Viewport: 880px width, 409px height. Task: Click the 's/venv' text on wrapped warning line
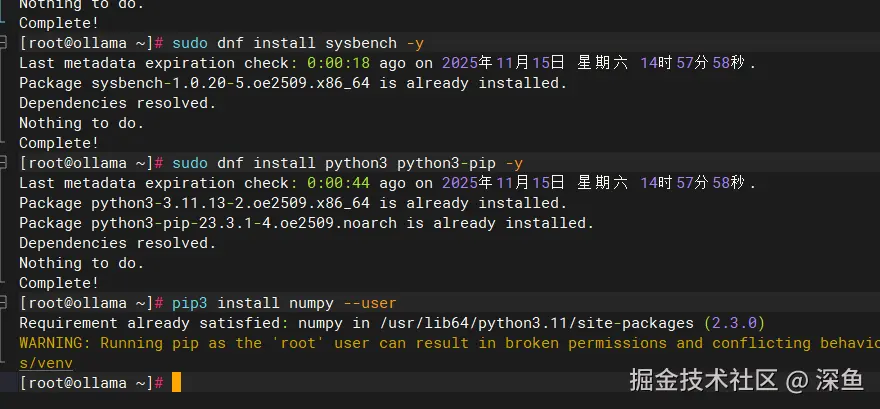click(46, 363)
